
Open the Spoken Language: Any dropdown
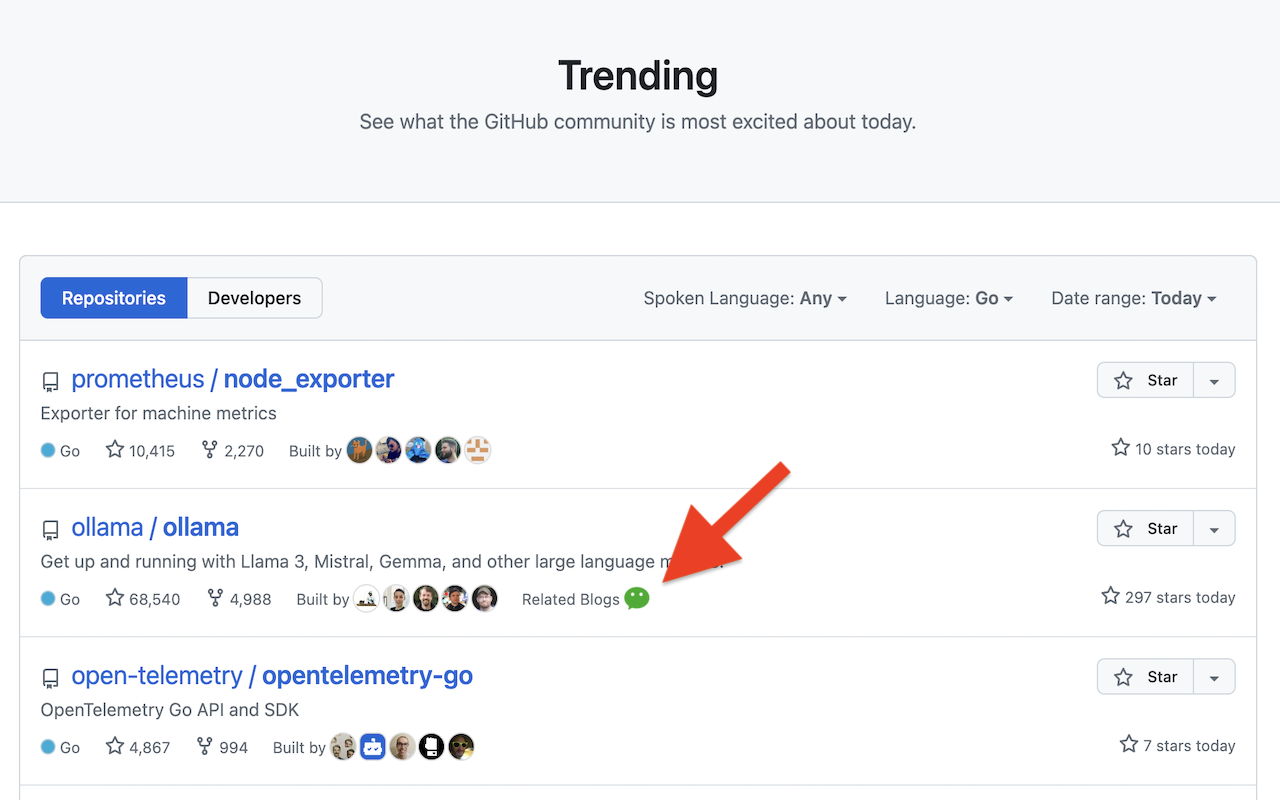pyautogui.click(x=745, y=298)
